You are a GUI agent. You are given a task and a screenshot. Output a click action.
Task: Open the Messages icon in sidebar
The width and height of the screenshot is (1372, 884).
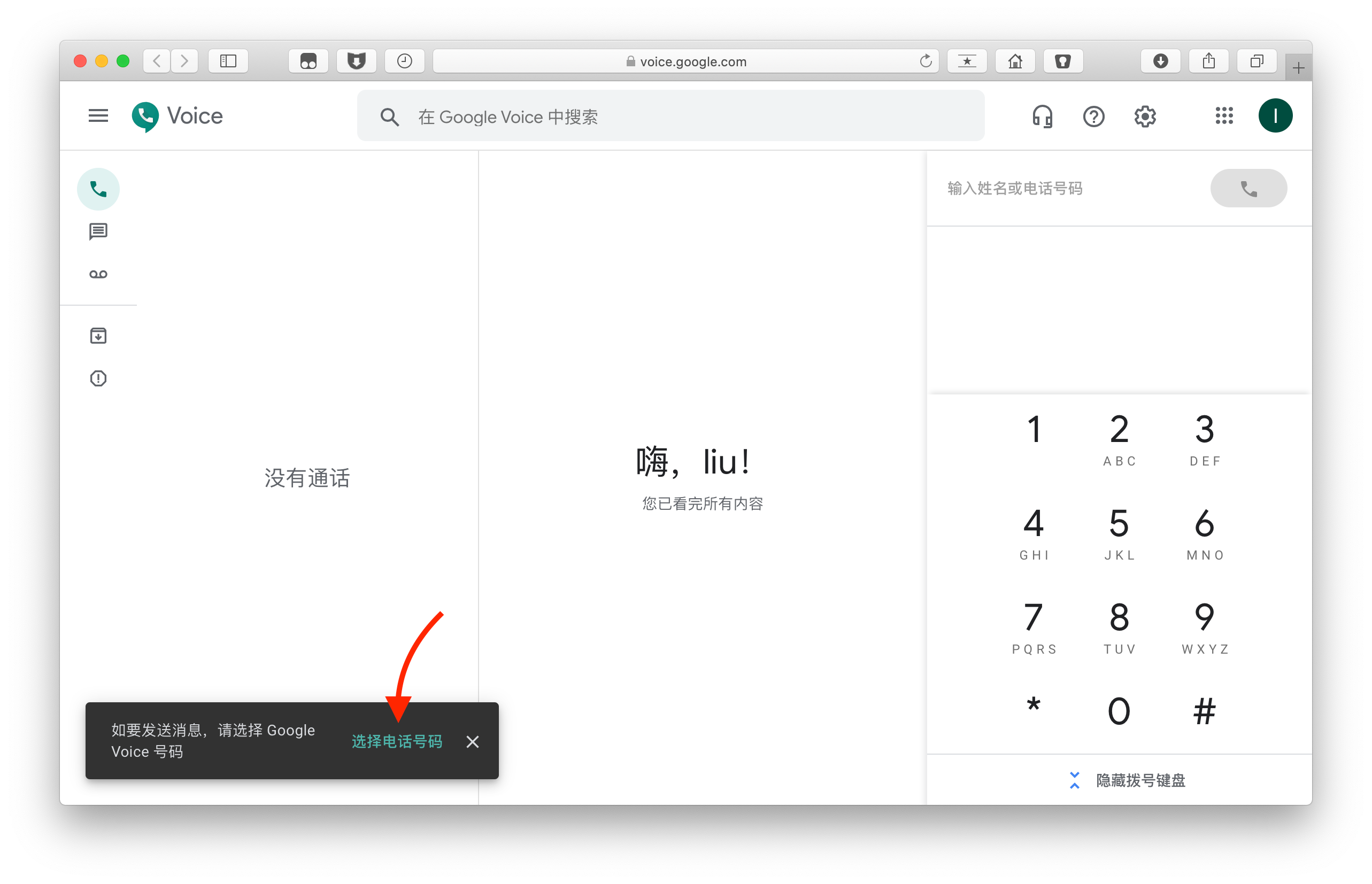(98, 232)
